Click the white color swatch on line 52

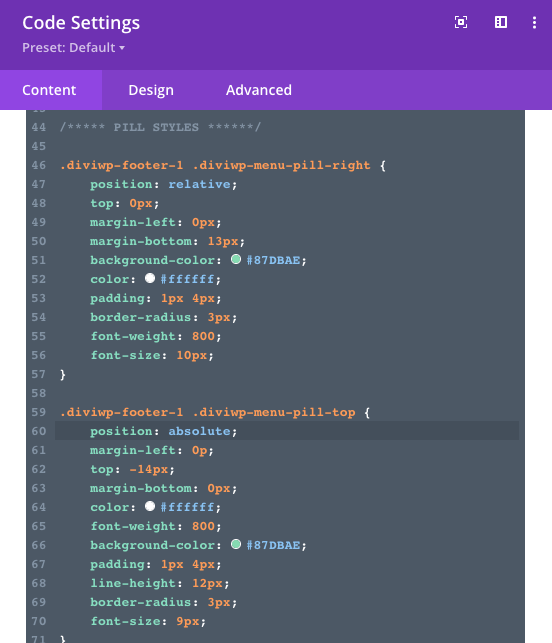pyautogui.click(x=150, y=278)
